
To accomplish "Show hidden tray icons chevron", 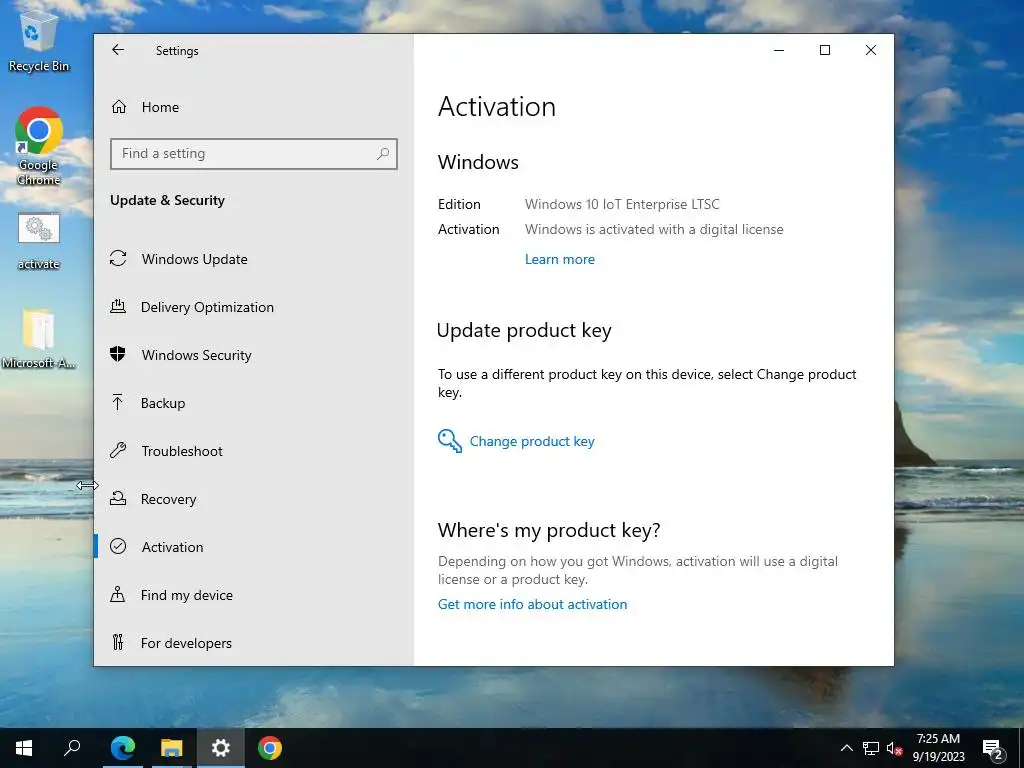I will [846, 748].
